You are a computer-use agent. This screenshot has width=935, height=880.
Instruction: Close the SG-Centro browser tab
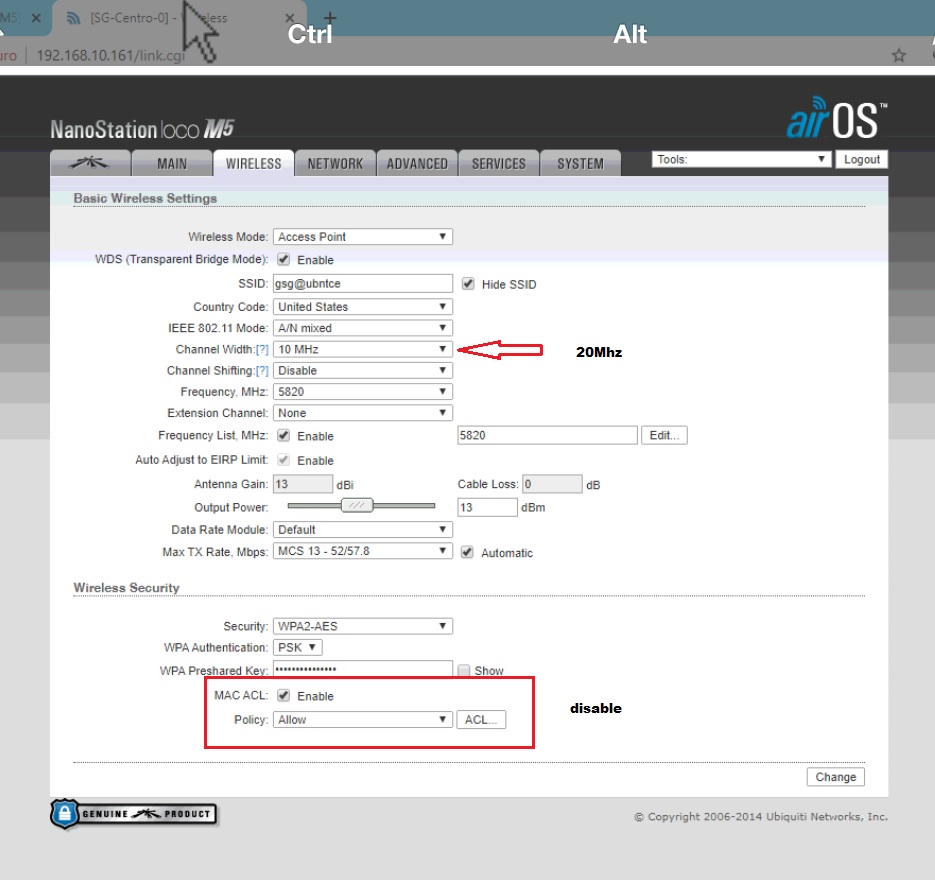(290, 18)
